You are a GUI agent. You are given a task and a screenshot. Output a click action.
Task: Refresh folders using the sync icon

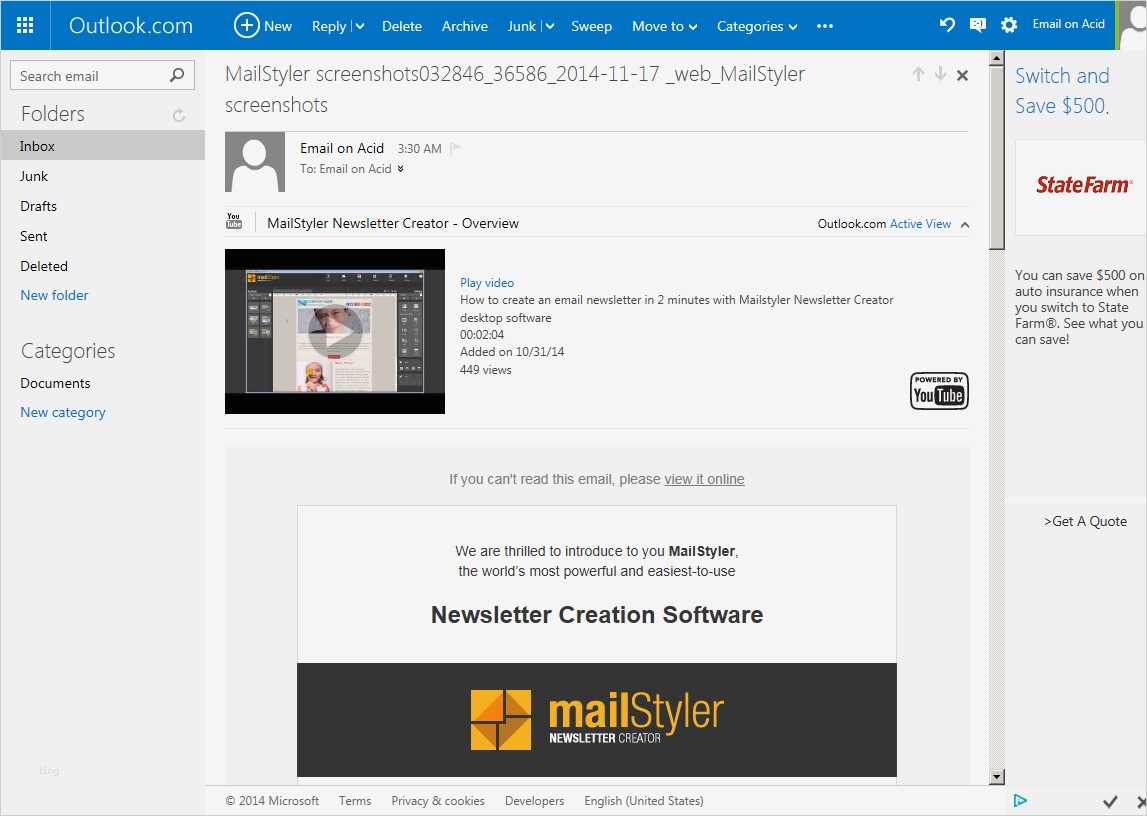pyautogui.click(x=178, y=114)
